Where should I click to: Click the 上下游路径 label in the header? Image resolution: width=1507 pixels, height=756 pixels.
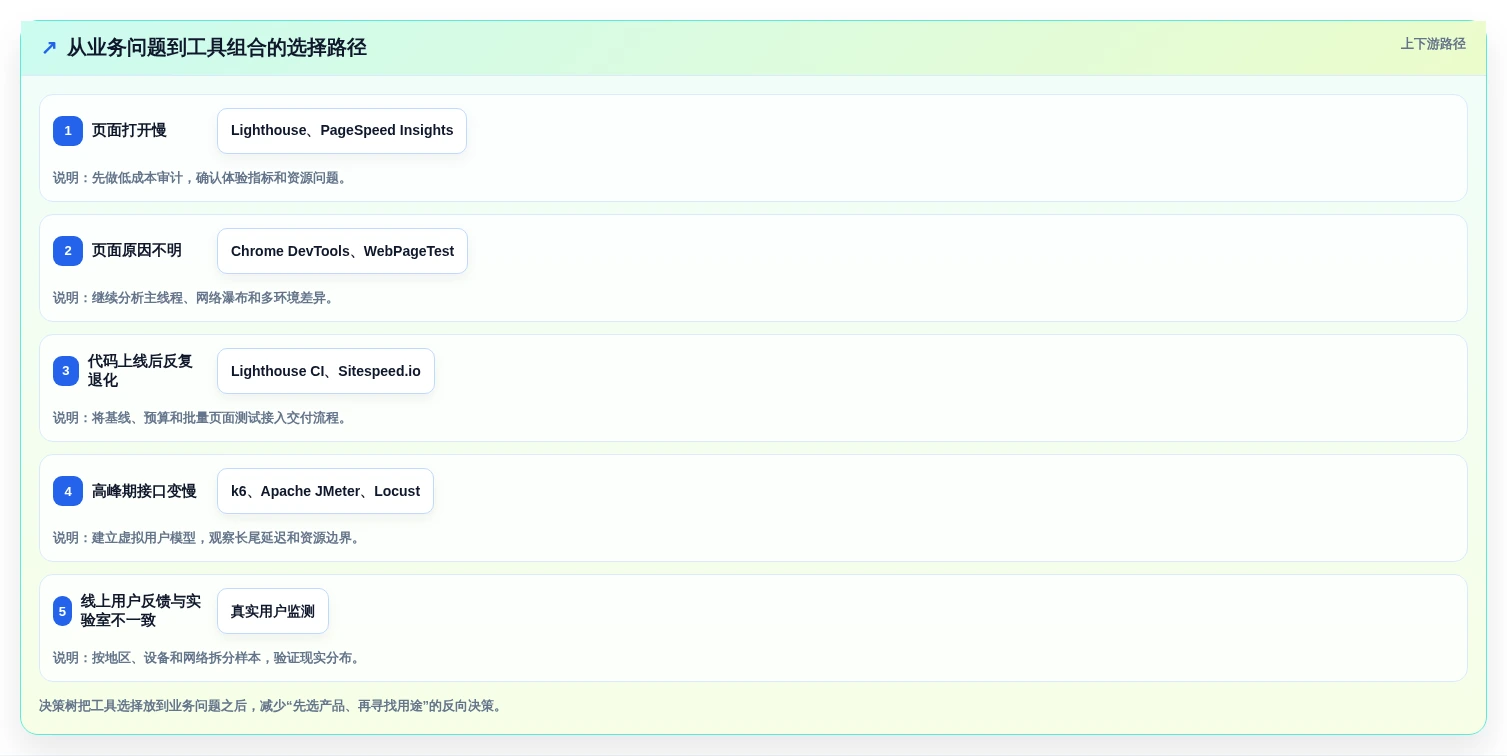point(1433,44)
